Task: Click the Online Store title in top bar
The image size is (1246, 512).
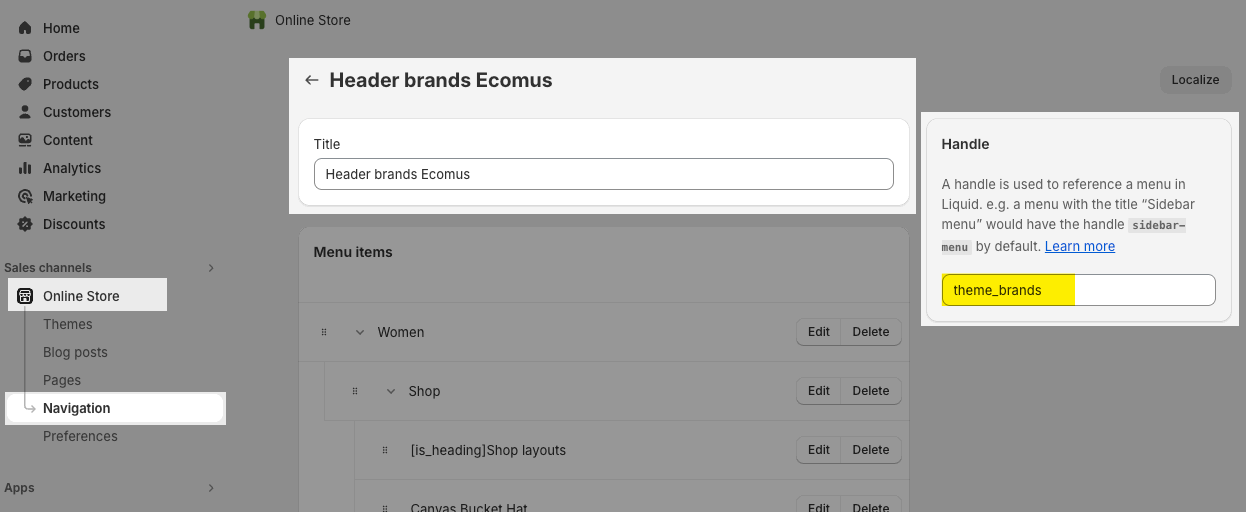Action: tap(313, 20)
